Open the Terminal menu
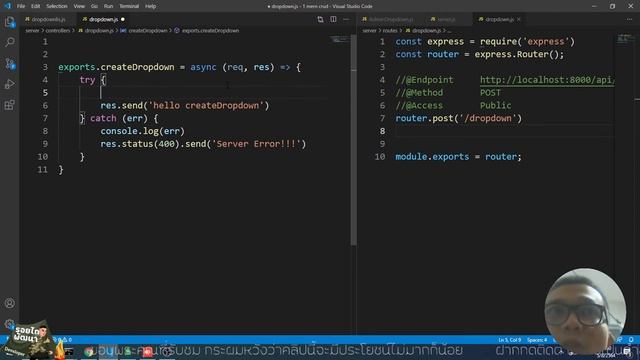Viewport: 640px width, 360px height. (x=129, y=6)
